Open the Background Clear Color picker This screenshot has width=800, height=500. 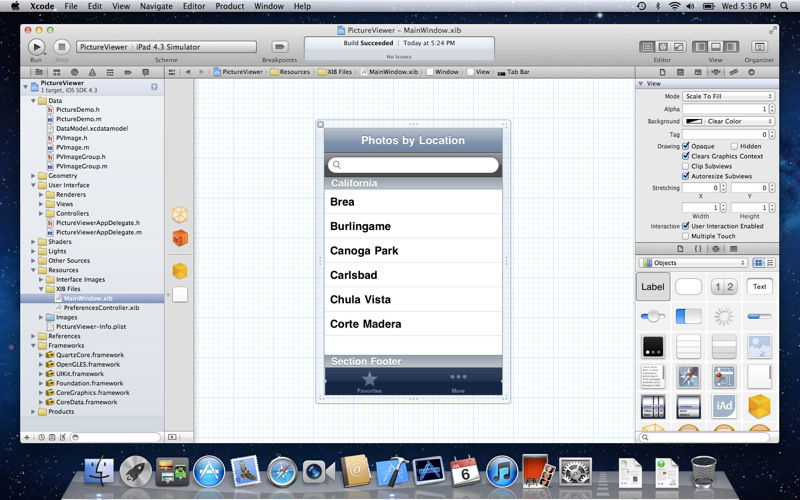click(x=728, y=121)
